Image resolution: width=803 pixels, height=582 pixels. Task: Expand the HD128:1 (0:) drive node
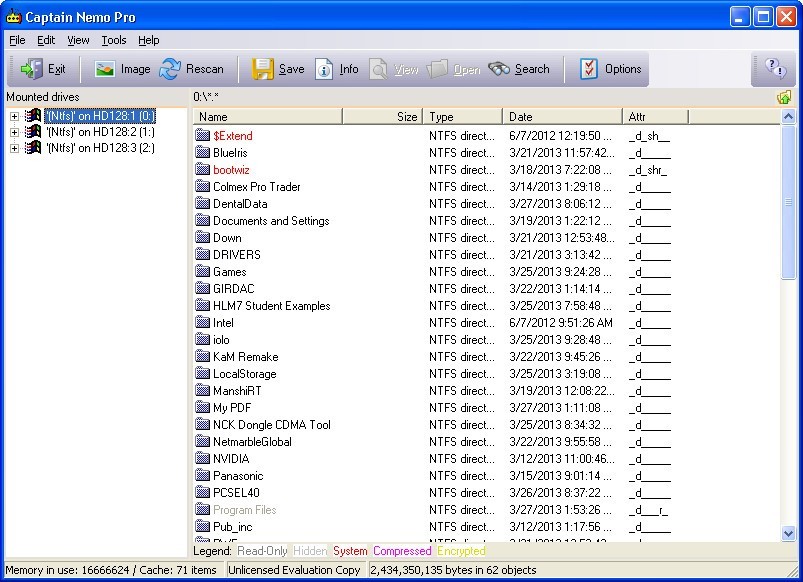pos(14,115)
